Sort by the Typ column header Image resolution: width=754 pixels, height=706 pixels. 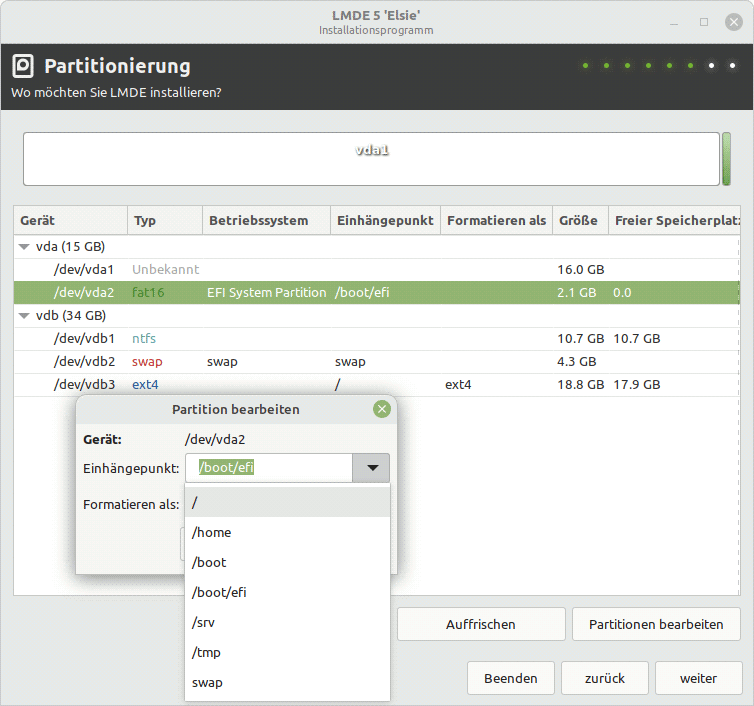pos(165,220)
